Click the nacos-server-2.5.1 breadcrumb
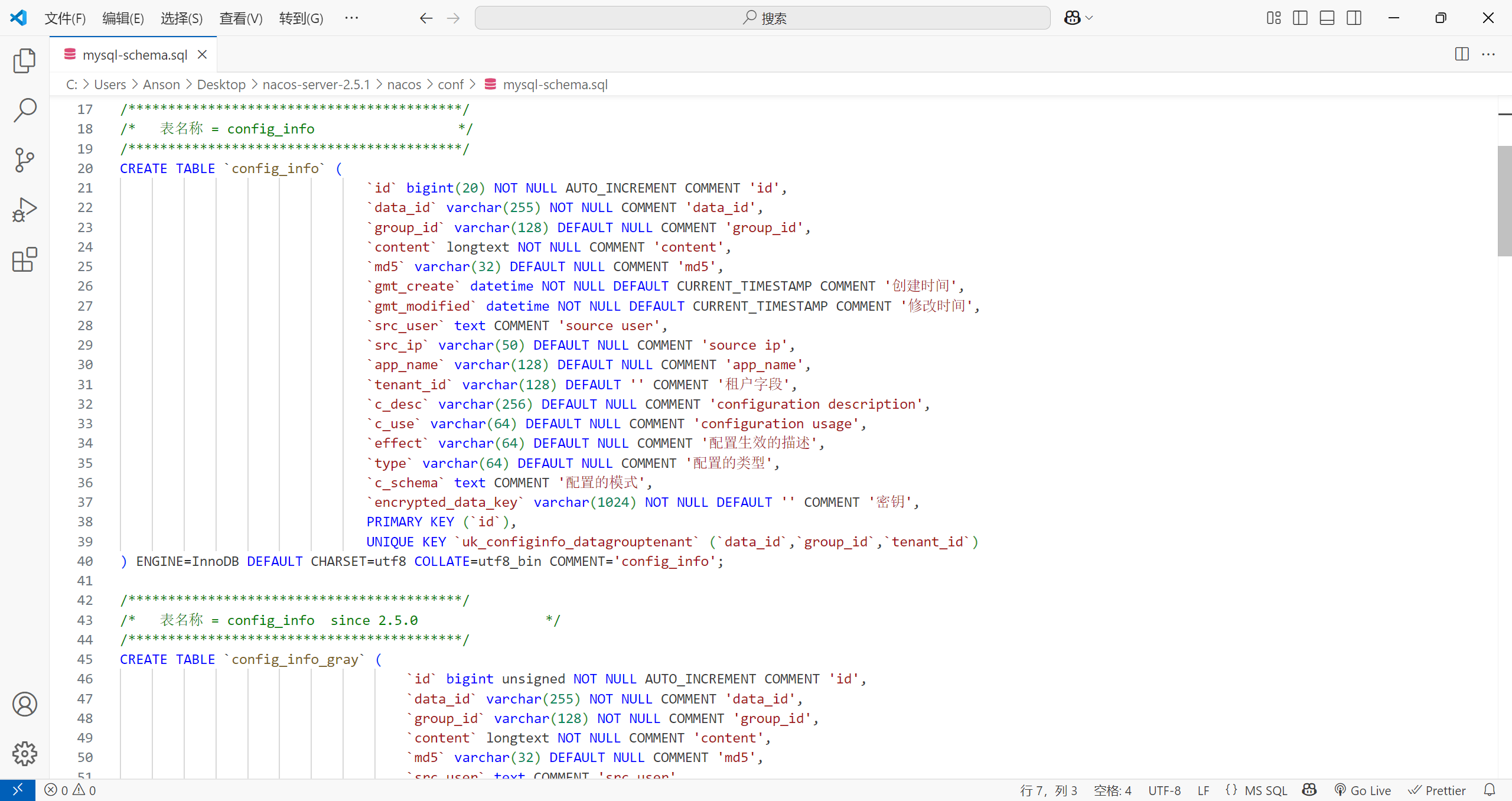The width and height of the screenshot is (1512, 801). tap(316, 84)
